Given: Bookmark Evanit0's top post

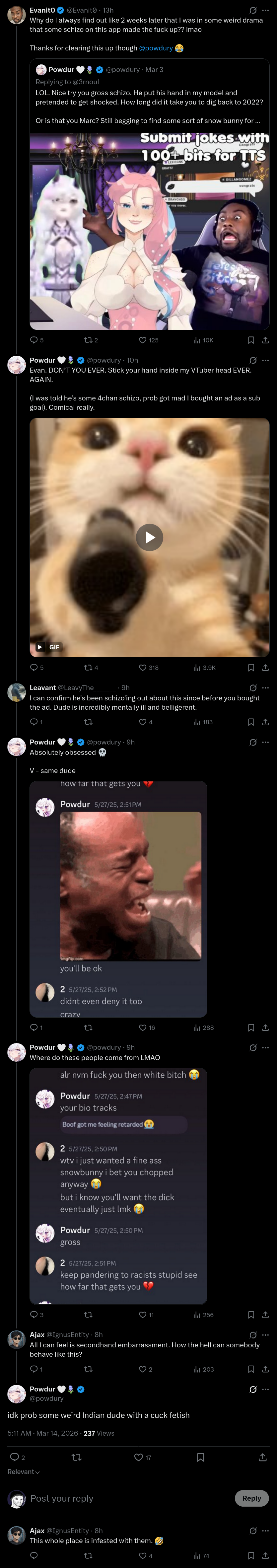Looking at the screenshot, I should tap(251, 340).
